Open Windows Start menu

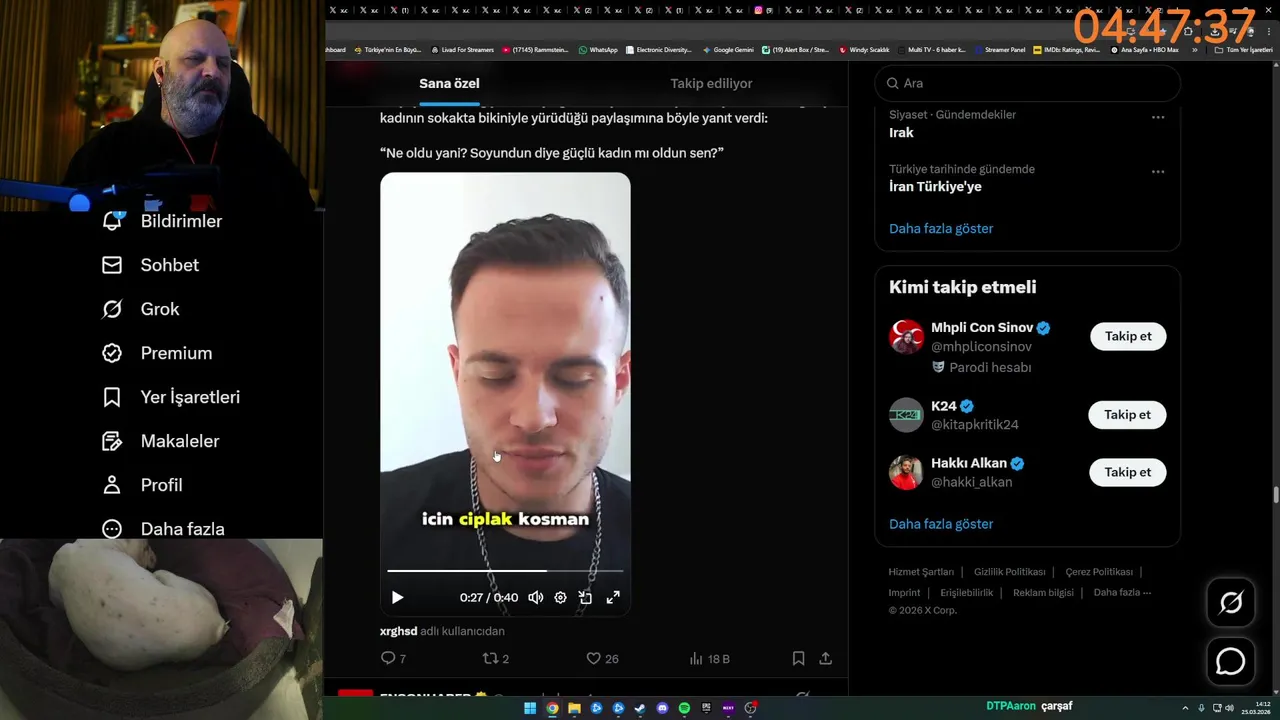(x=530, y=708)
